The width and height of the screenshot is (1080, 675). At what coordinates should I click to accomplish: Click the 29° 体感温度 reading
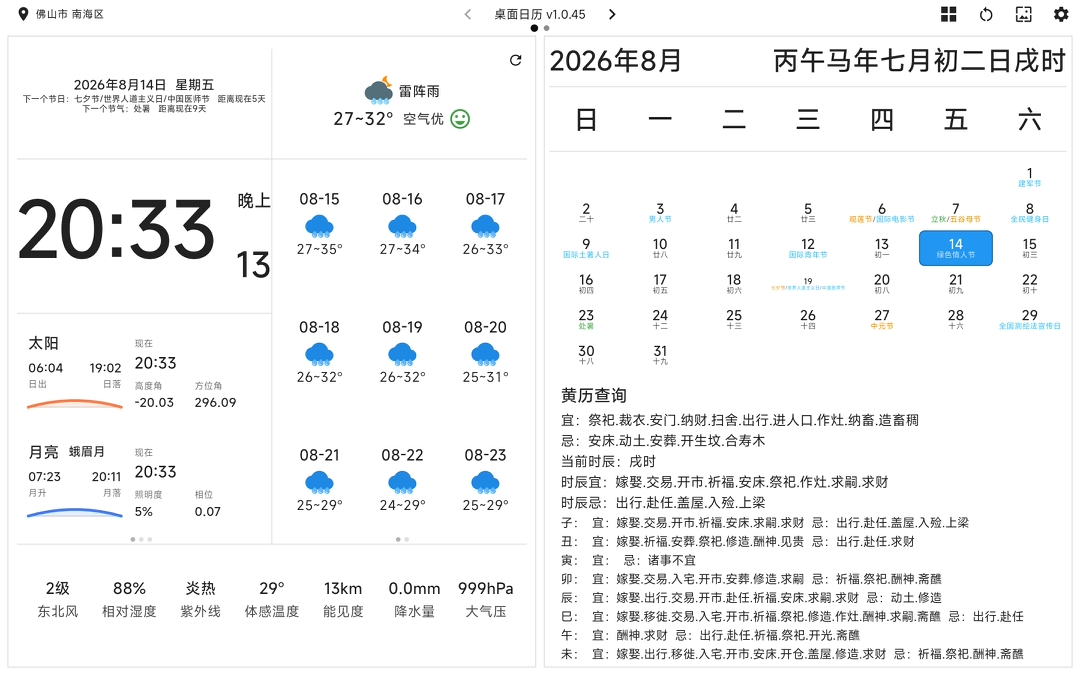tap(271, 599)
